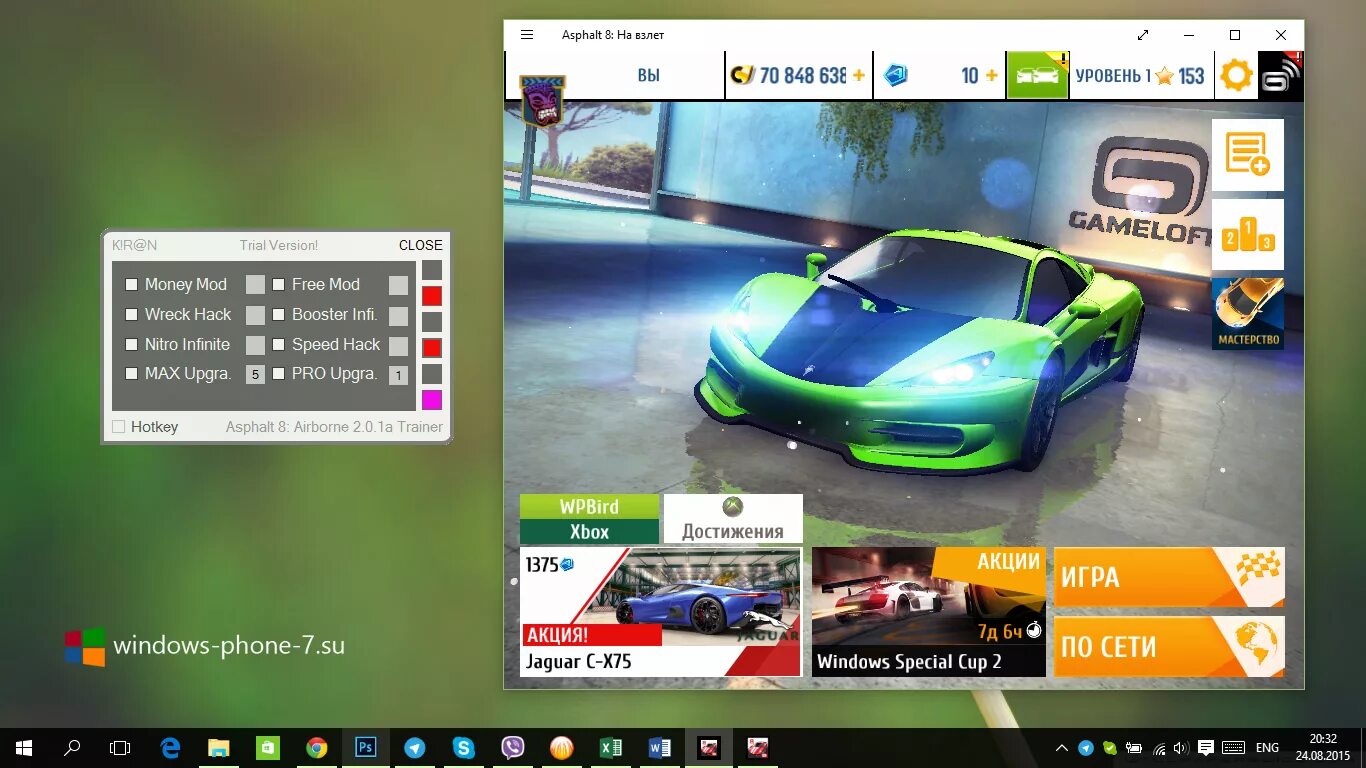Launch Google Chrome from the taskbar
This screenshot has width=1366, height=768.
pyautogui.click(x=317, y=747)
